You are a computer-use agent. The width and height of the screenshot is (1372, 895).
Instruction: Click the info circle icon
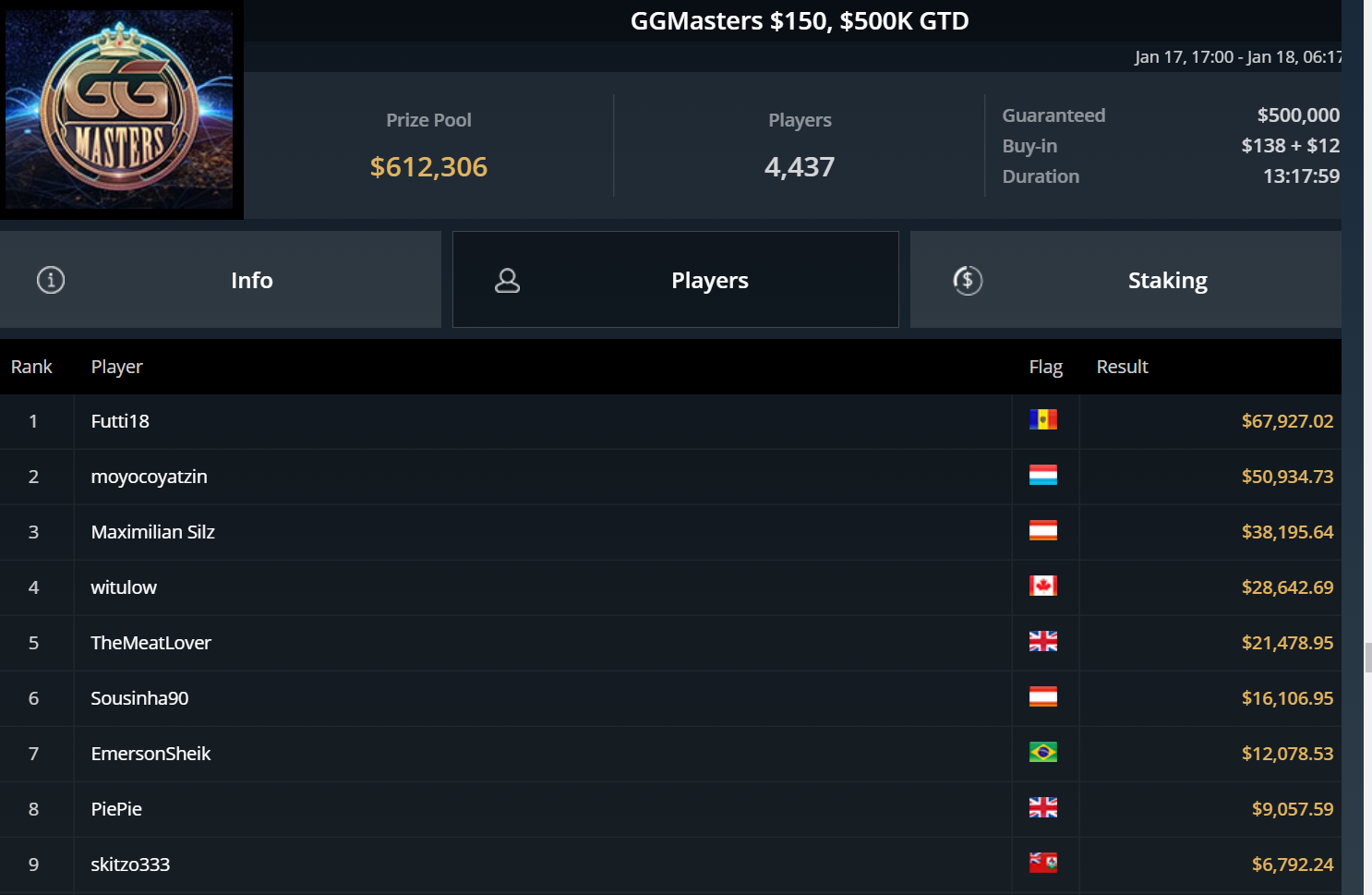coord(51,280)
